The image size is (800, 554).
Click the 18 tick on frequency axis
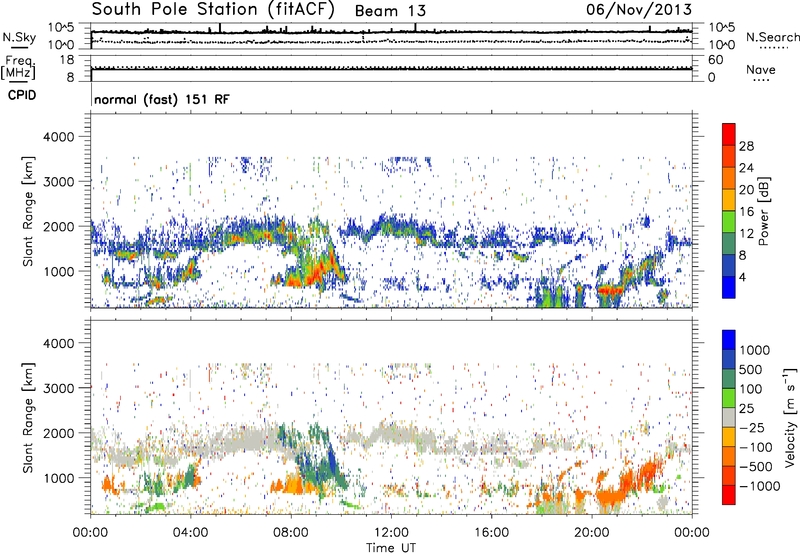[x=67, y=60]
